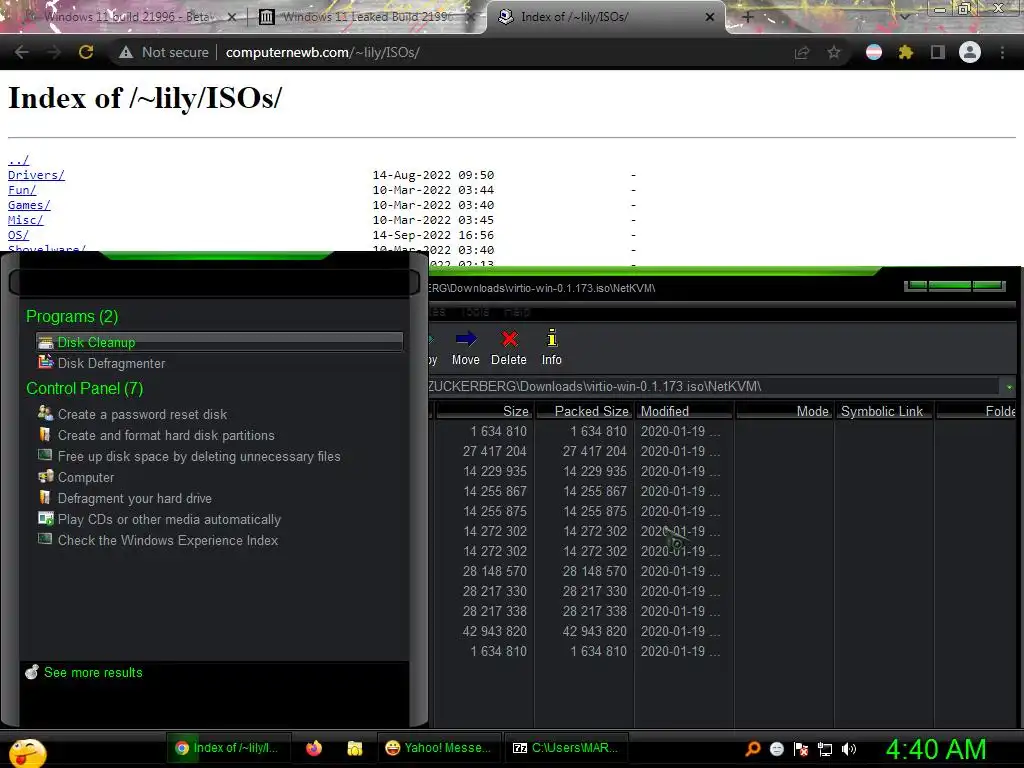Click the Move button in 7-Zip toolbar
This screenshot has height=768, width=1024.
coord(466,348)
